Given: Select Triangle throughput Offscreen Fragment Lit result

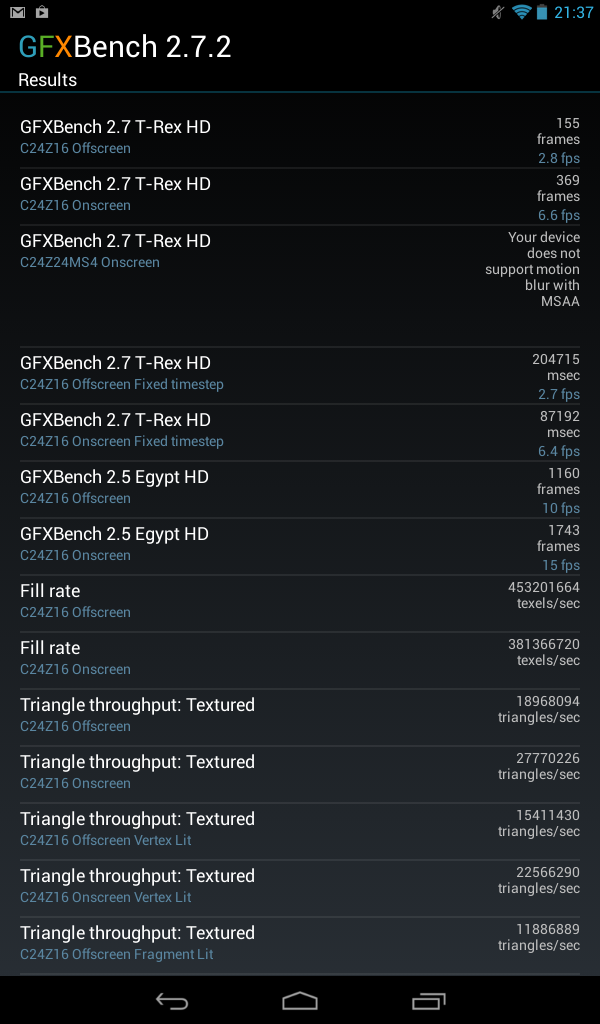Looking at the screenshot, I should [300, 945].
